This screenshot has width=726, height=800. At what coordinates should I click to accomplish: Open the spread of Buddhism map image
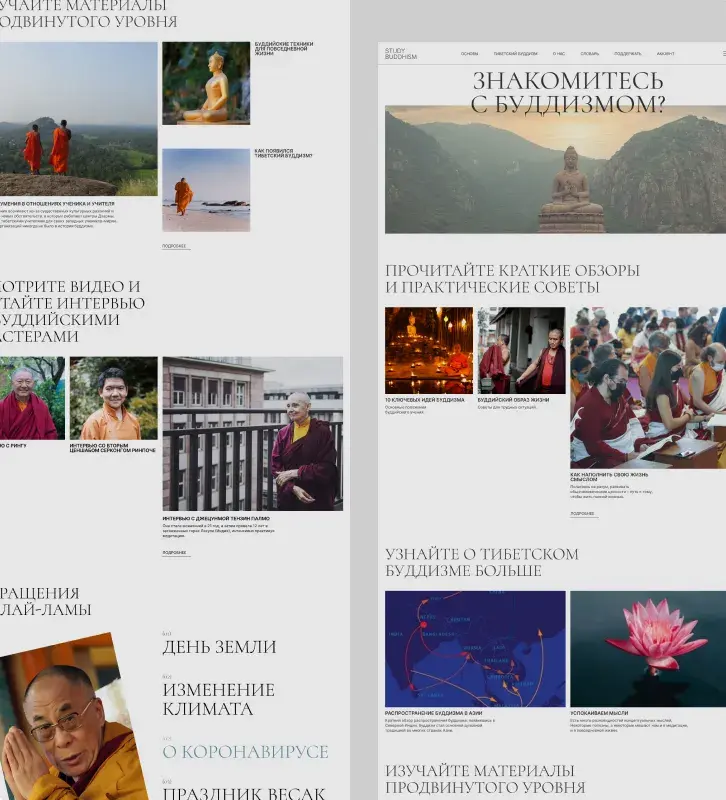click(x=475, y=648)
